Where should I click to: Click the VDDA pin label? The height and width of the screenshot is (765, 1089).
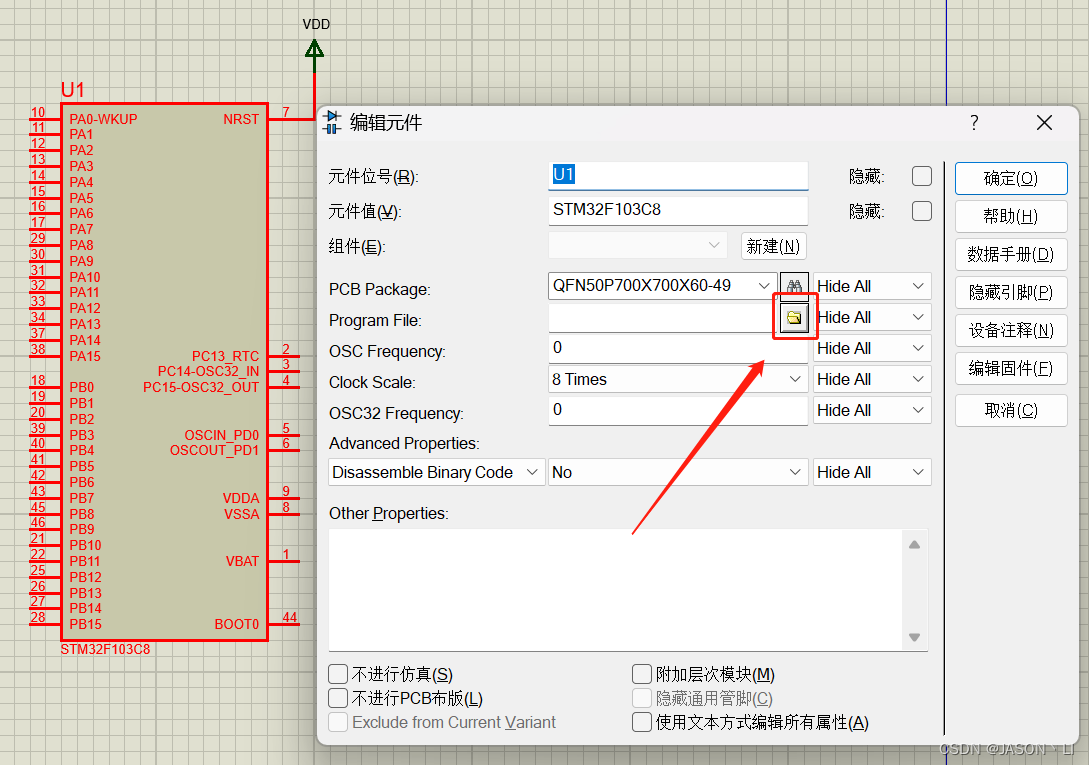[241, 498]
